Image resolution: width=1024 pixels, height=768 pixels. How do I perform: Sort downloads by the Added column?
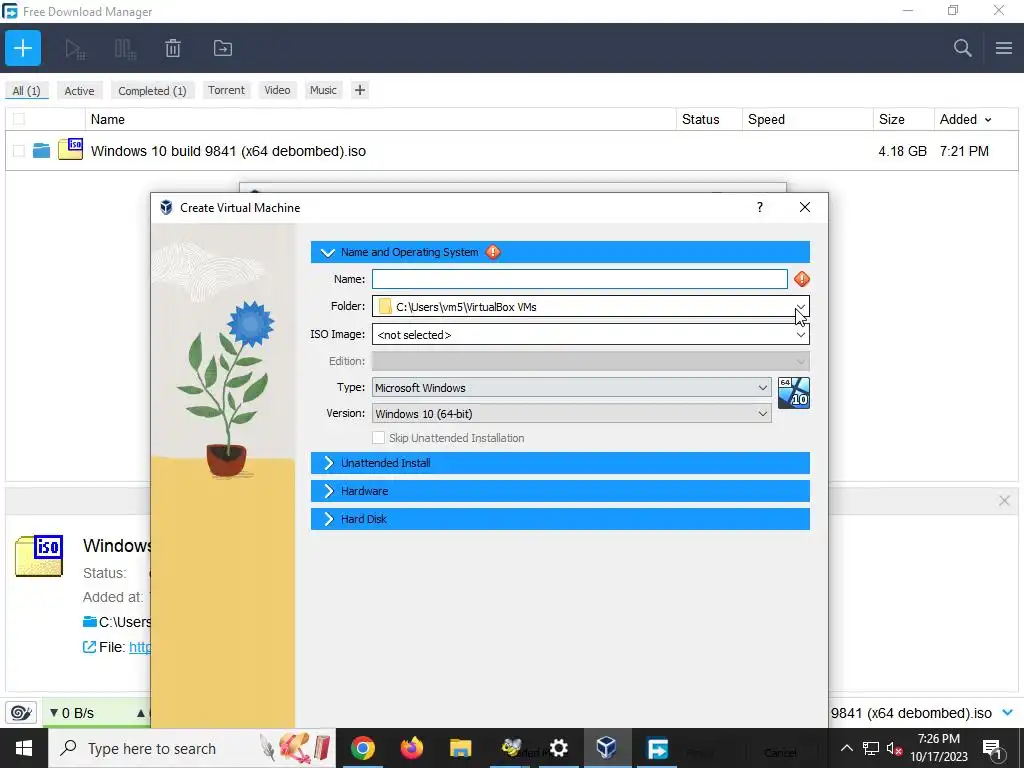(x=976, y=120)
